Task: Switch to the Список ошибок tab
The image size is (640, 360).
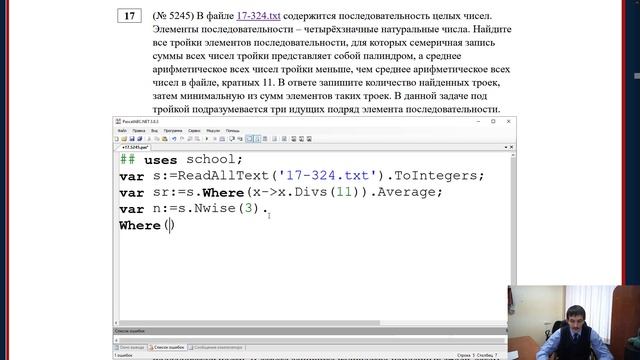Action: point(167,347)
